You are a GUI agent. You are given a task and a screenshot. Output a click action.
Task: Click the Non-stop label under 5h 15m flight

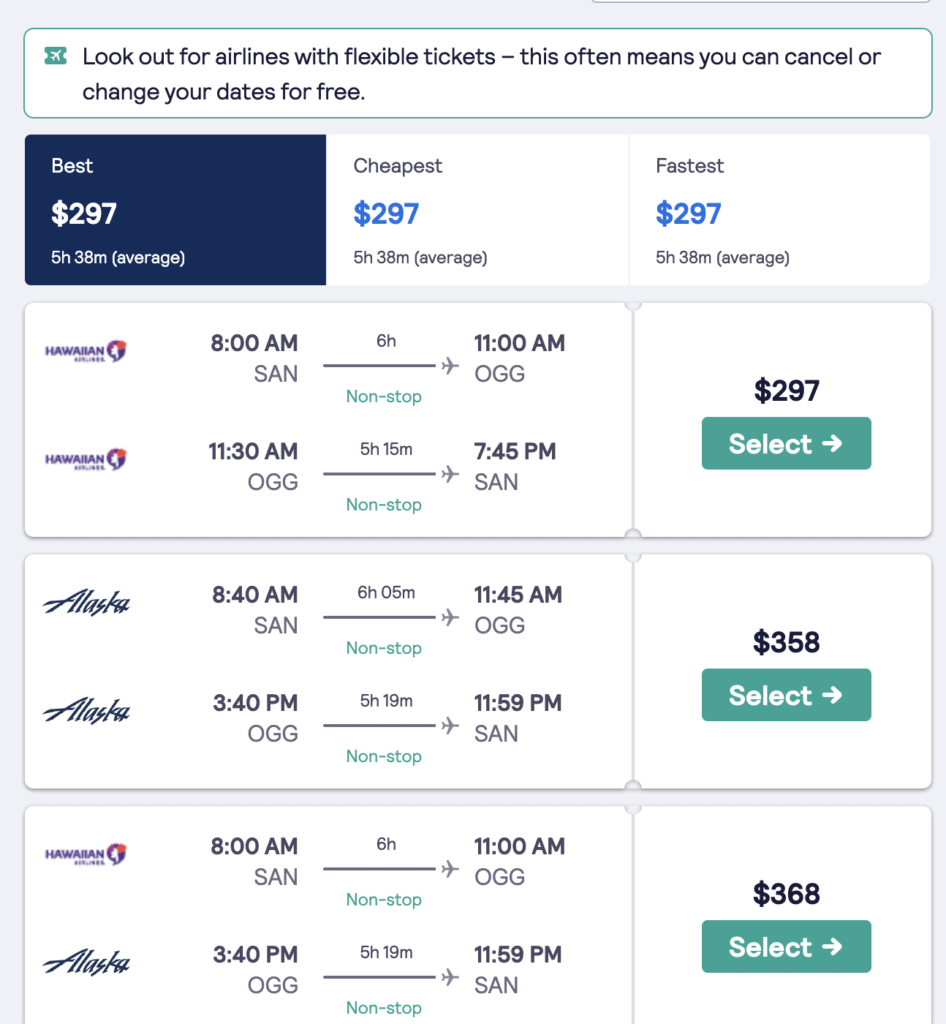[384, 505]
